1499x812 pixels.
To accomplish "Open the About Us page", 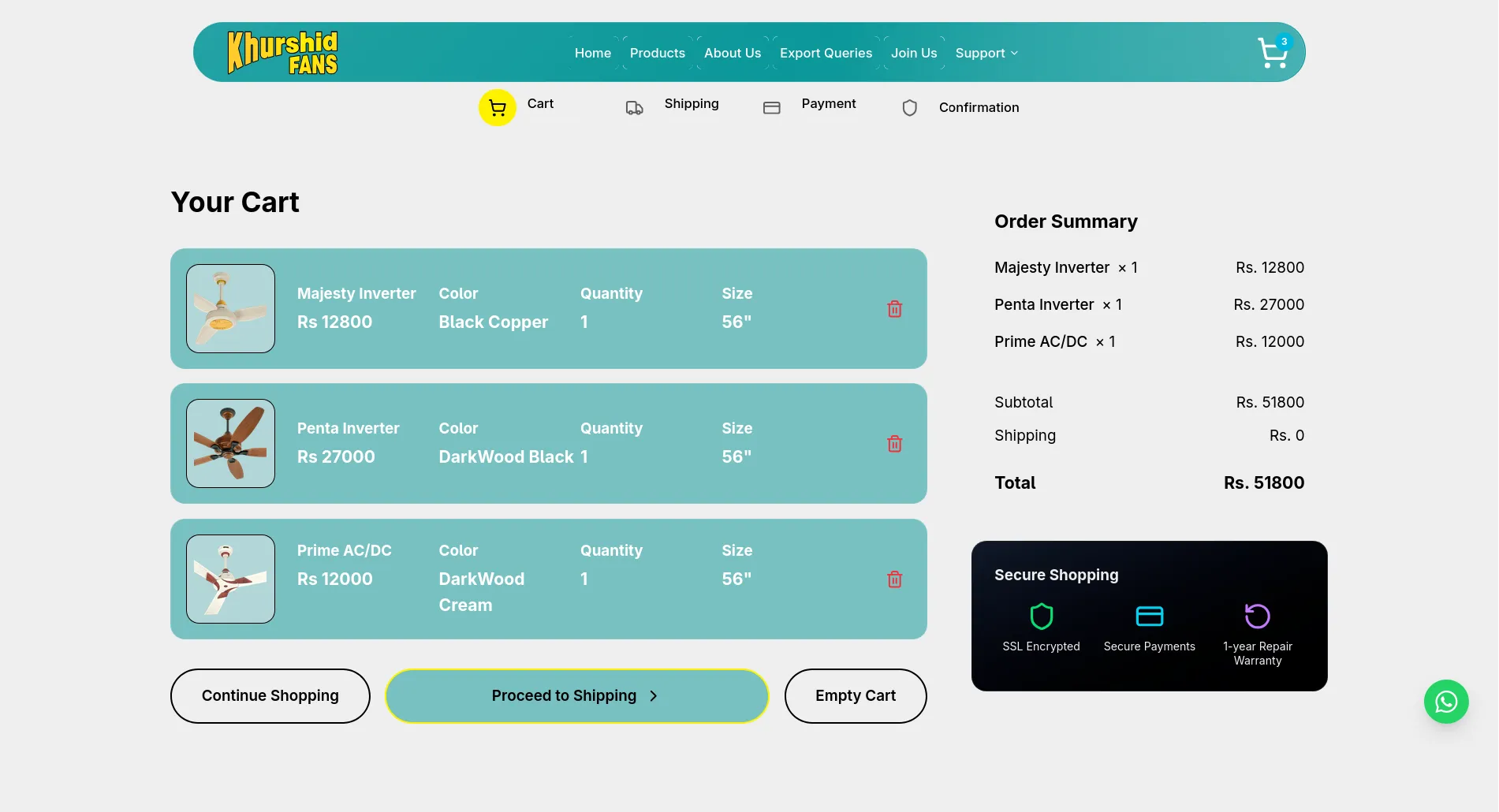I will (733, 53).
